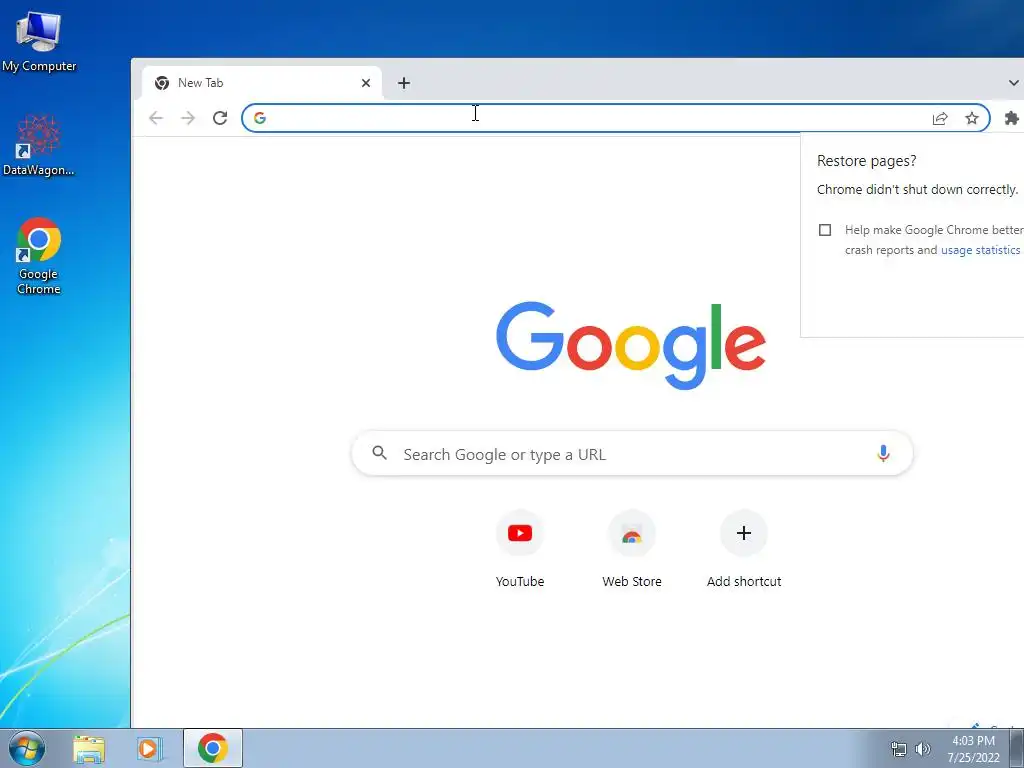This screenshot has height=768, width=1024.
Task: Open the volume speaker tray icon
Action: click(923, 749)
